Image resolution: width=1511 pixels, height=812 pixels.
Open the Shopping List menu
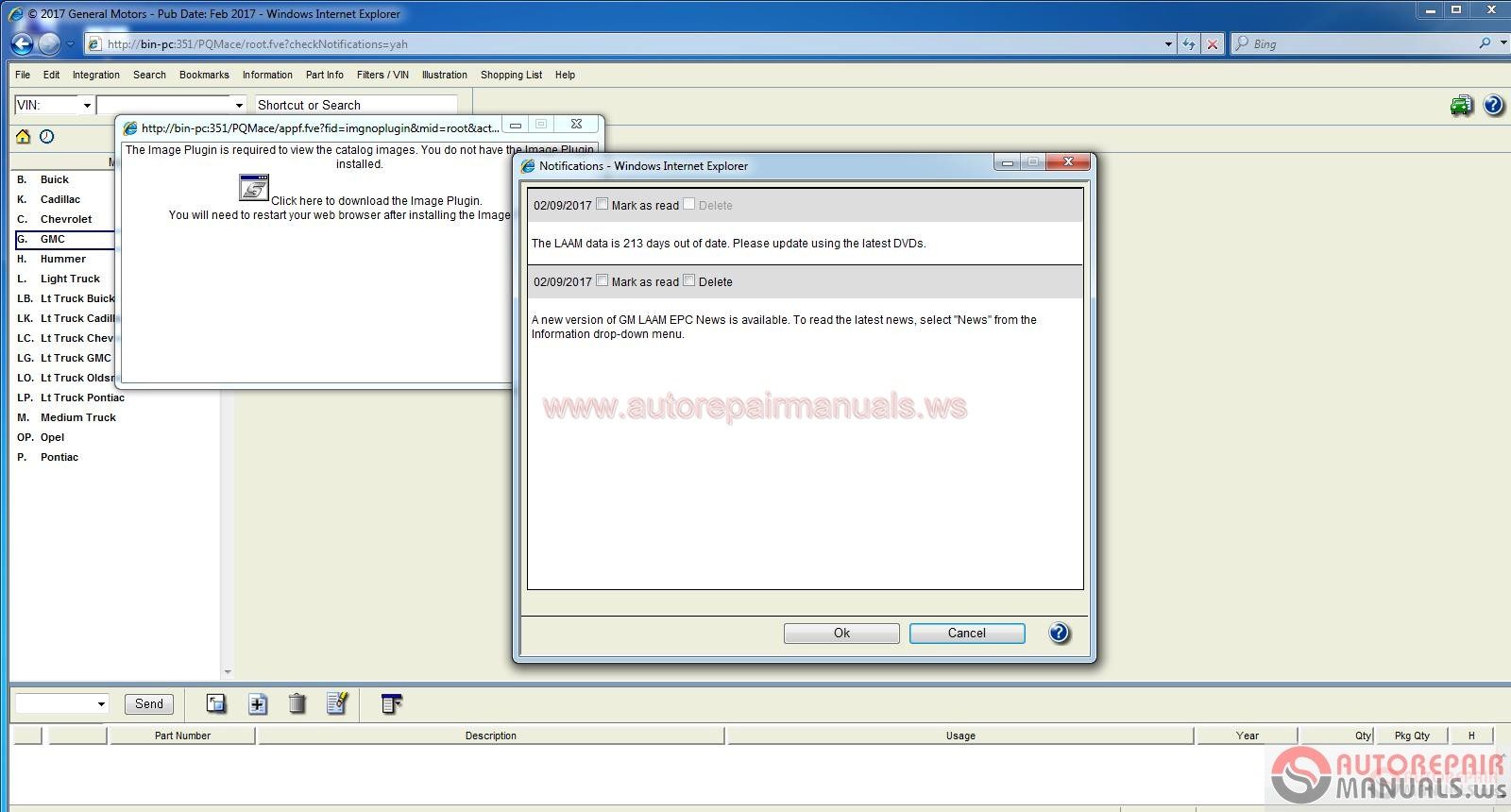point(511,75)
